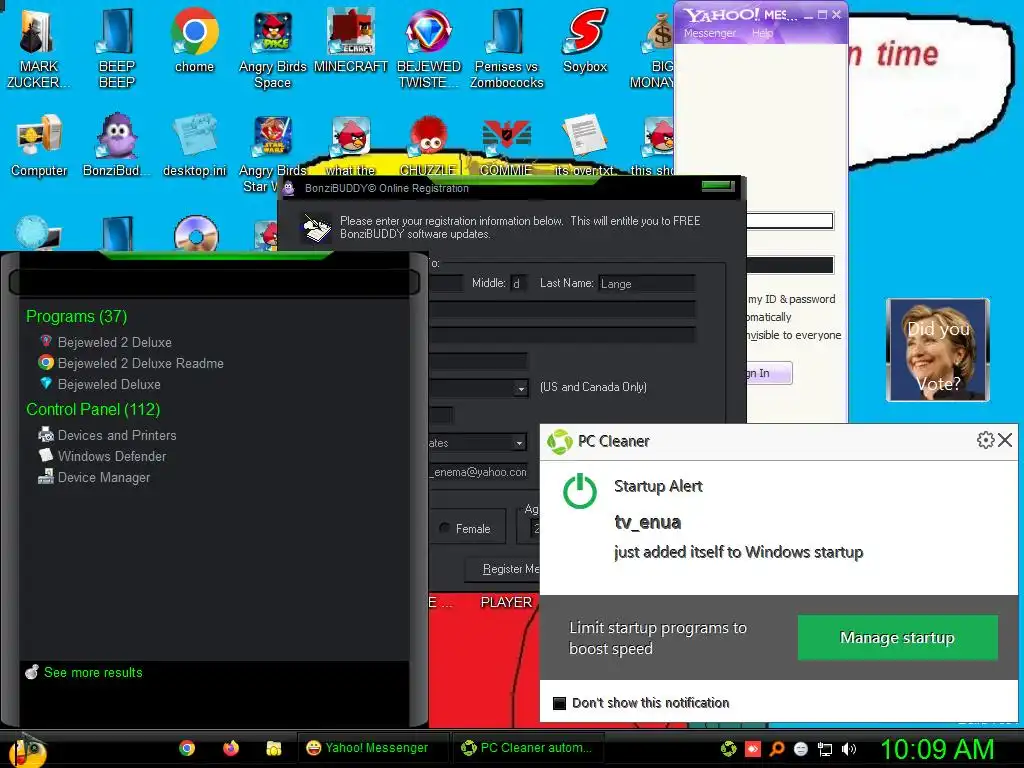Image resolution: width=1024 pixels, height=768 pixels.
Task: Switch to PC Cleaner autom... taskbar button
Action: 528,748
